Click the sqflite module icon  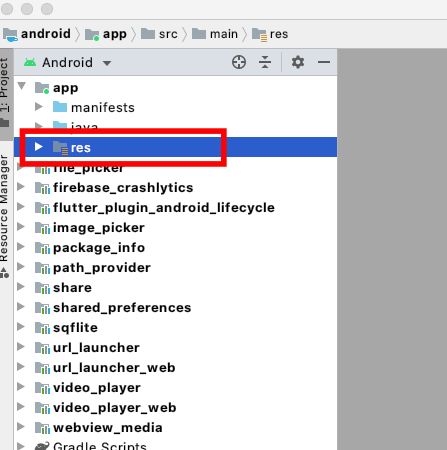click(x=42, y=328)
